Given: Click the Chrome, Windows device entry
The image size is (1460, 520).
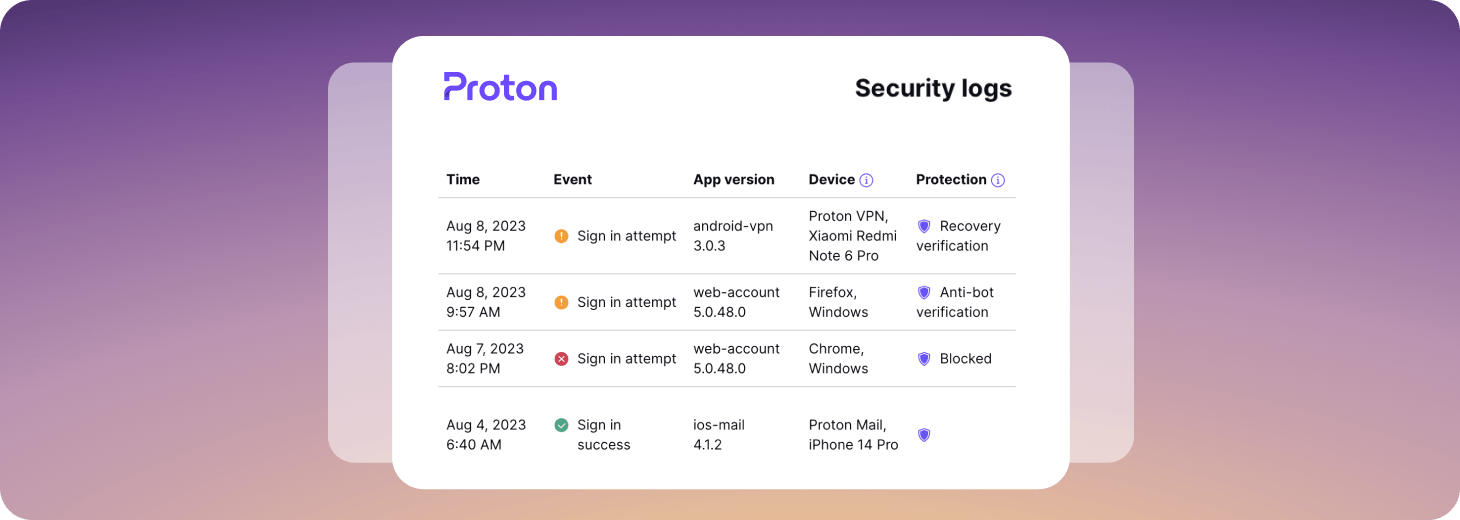Looking at the screenshot, I should pyautogui.click(x=838, y=358).
